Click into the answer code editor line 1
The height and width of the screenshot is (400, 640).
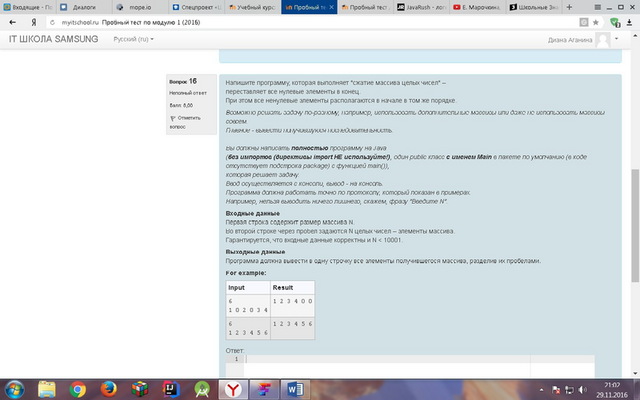[388, 359]
